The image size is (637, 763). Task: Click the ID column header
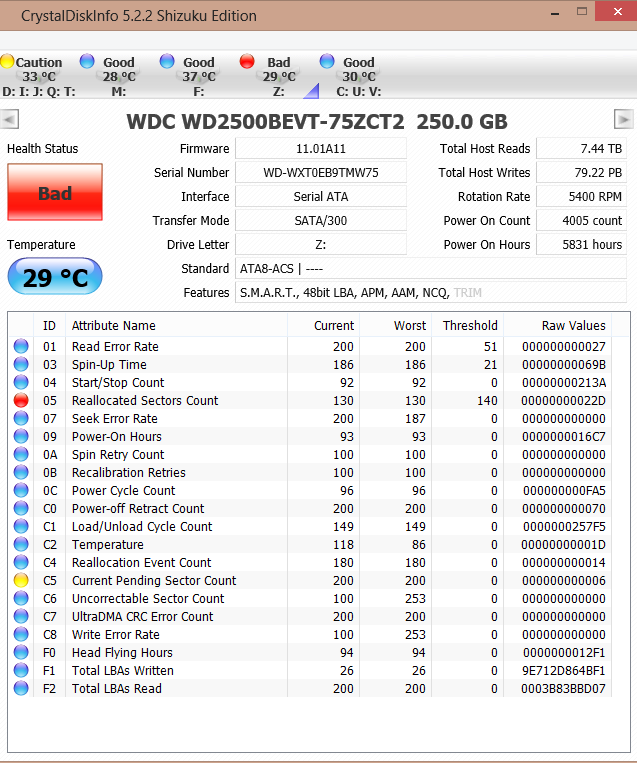click(x=49, y=325)
